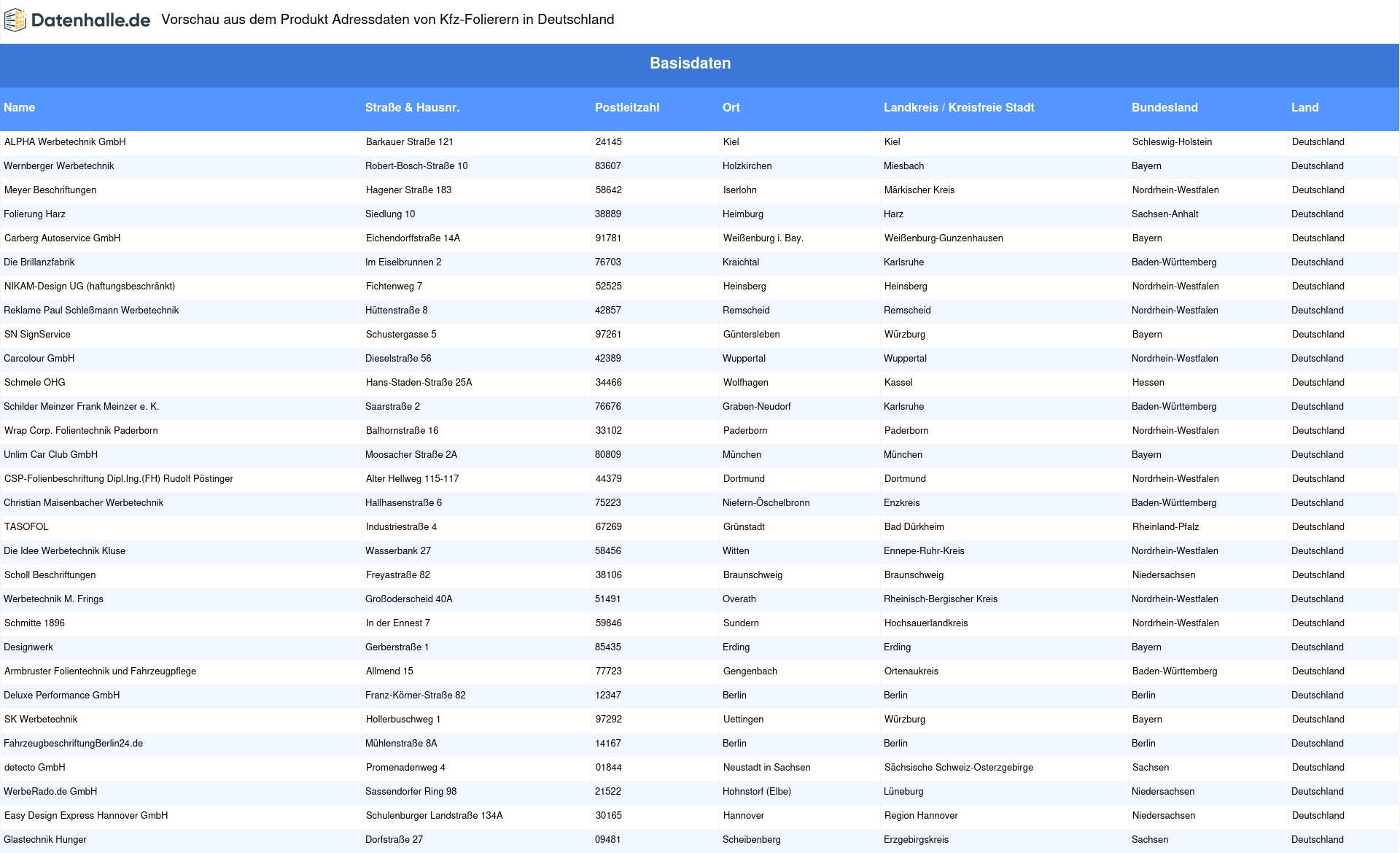Click the town Weißenburg i. Bay.
Image resolution: width=1400 pixels, height=853 pixels.
763,238
